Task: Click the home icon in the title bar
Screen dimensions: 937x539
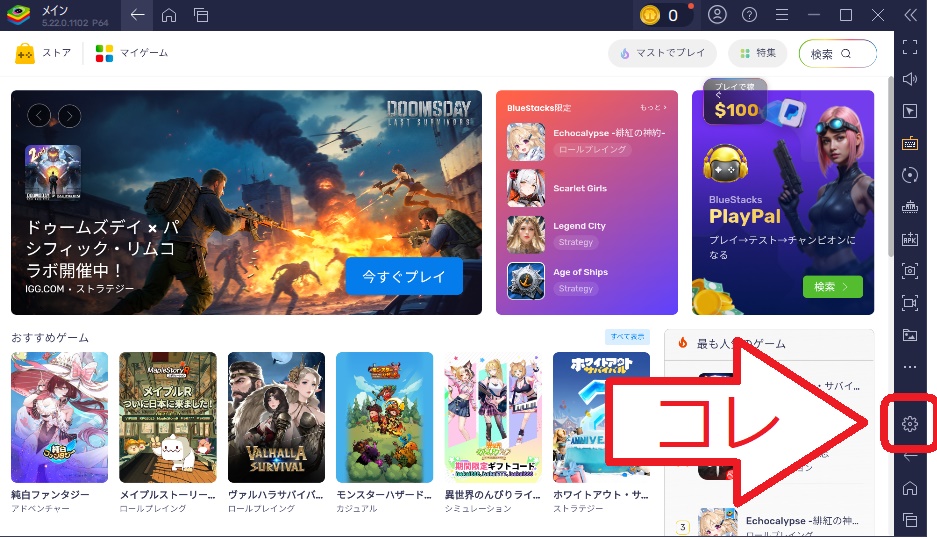Action: 169,15
